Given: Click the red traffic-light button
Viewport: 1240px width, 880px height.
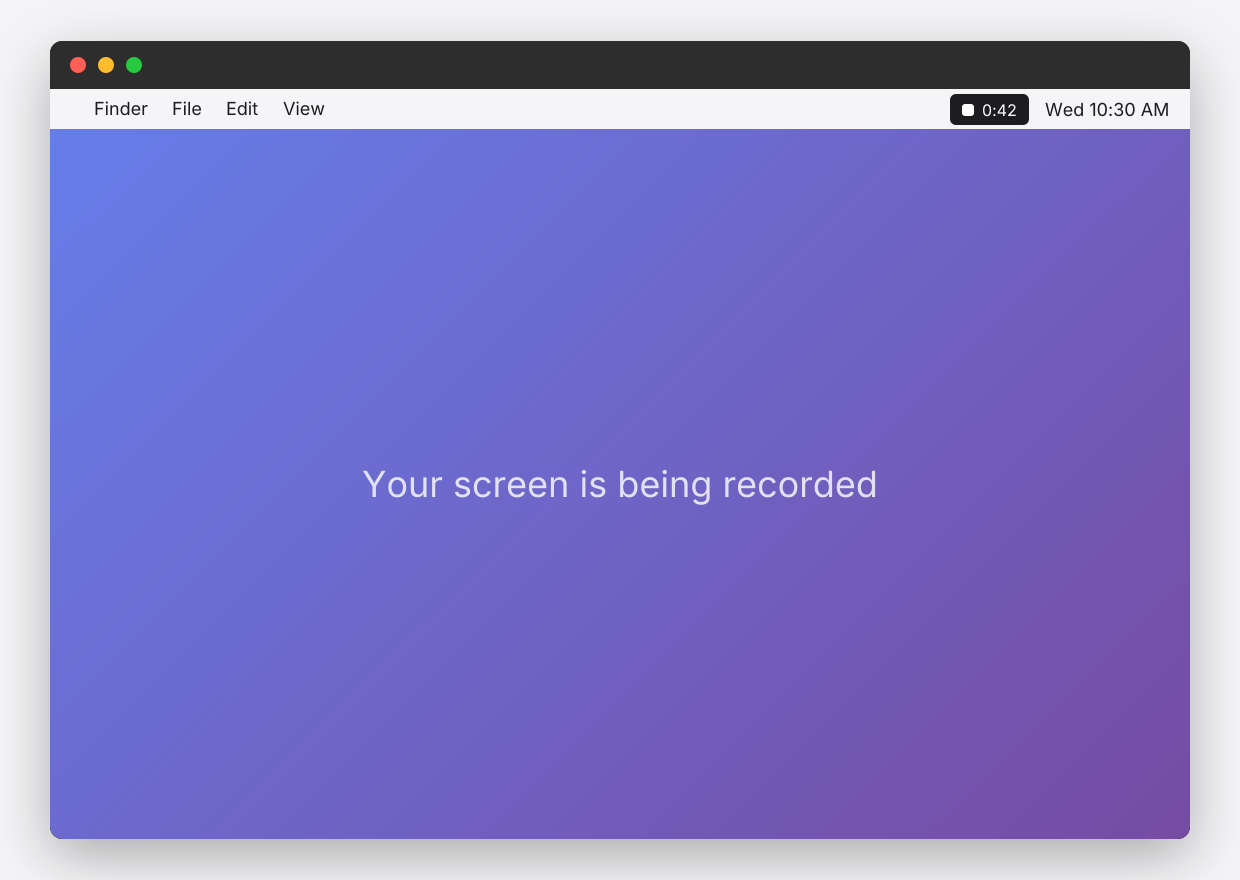Looking at the screenshot, I should coord(78,65).
